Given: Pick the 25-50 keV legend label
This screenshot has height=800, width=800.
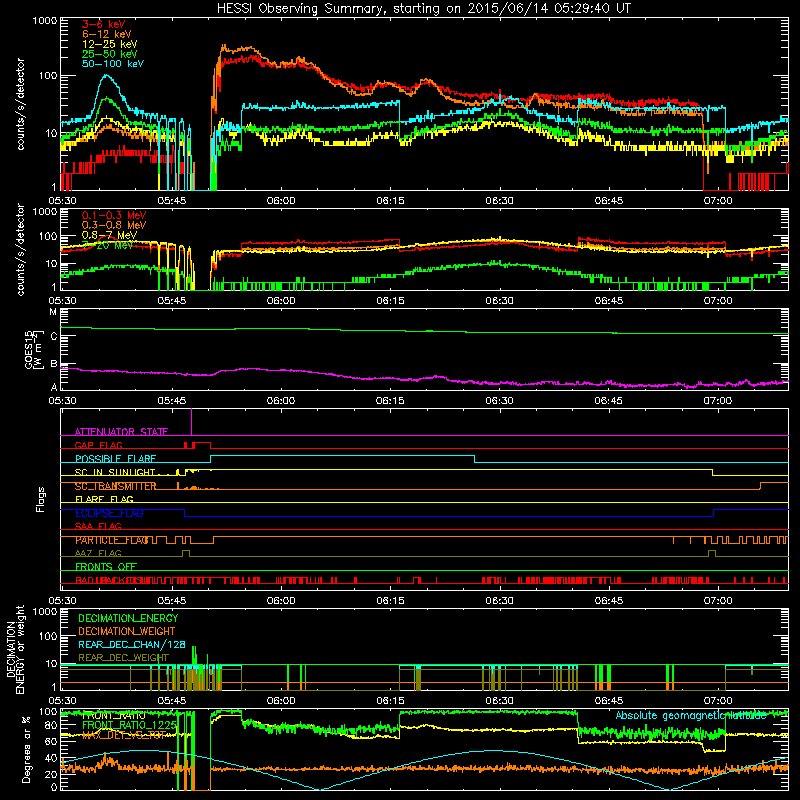Looking at the screenshot, I should [109, 54].
